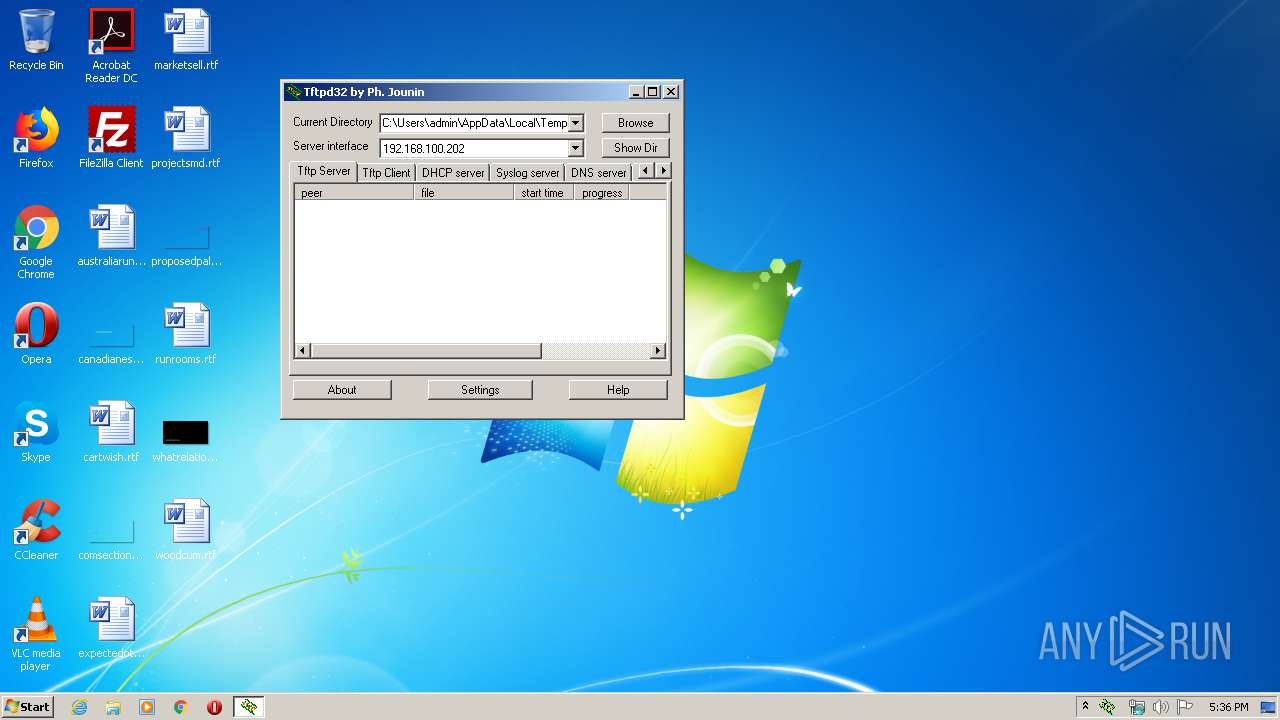Click the clock showing 5:36 PM
The width and height of the screenshot is (1280, 720).
pos(1228,707)
